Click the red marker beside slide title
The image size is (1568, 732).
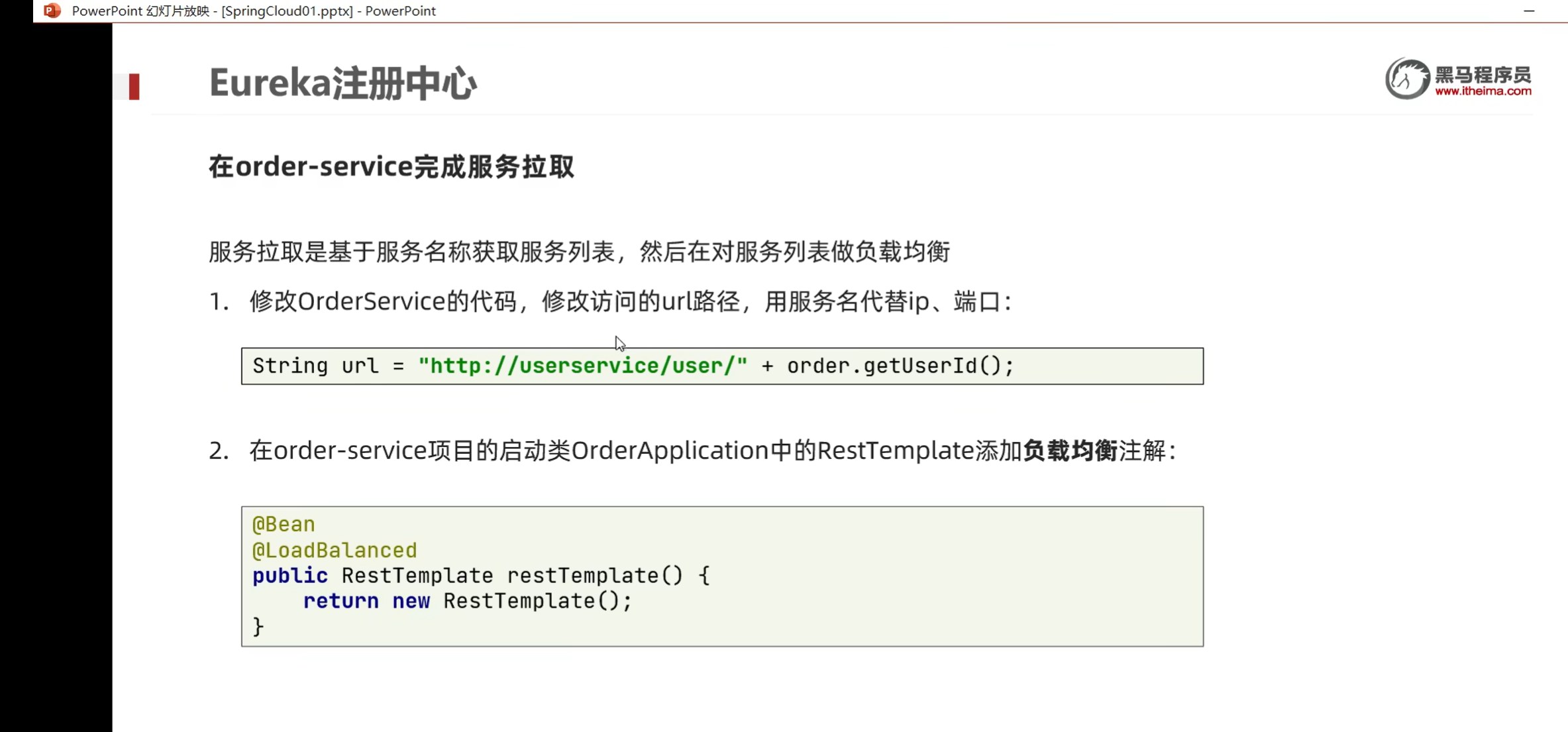134,87
